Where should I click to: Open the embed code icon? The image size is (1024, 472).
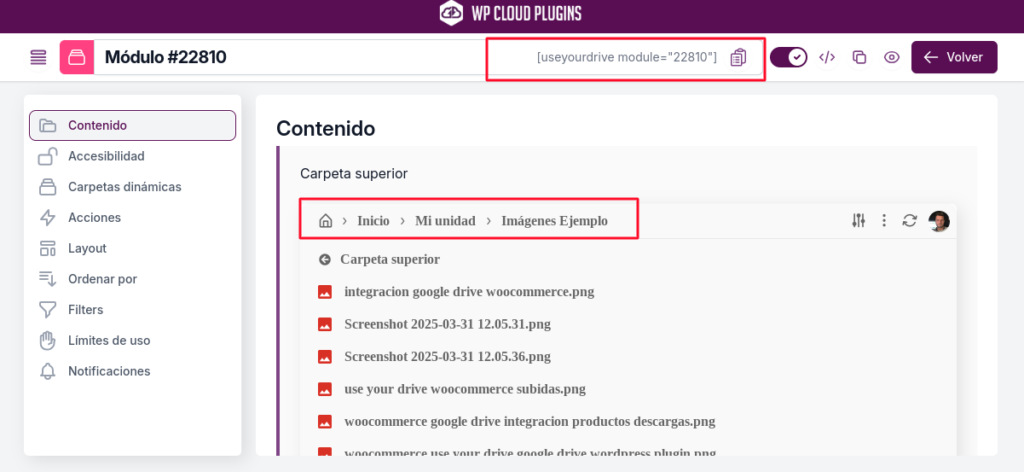[x=827, y=57]
